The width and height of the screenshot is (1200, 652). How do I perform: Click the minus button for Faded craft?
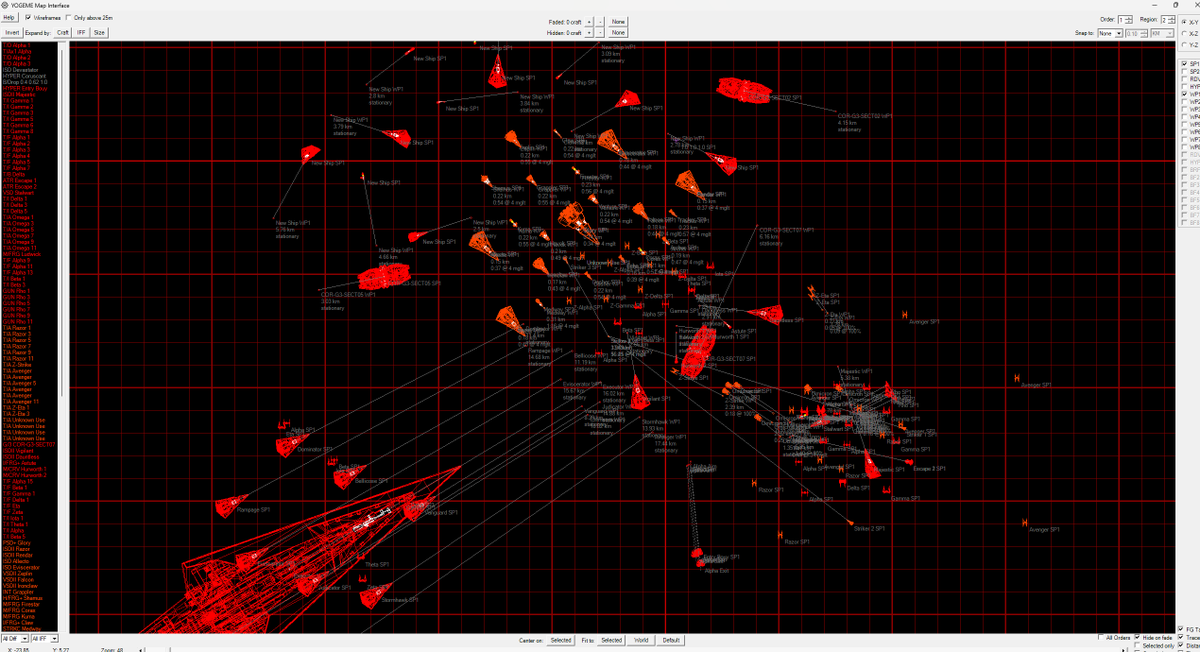[600, 20]
